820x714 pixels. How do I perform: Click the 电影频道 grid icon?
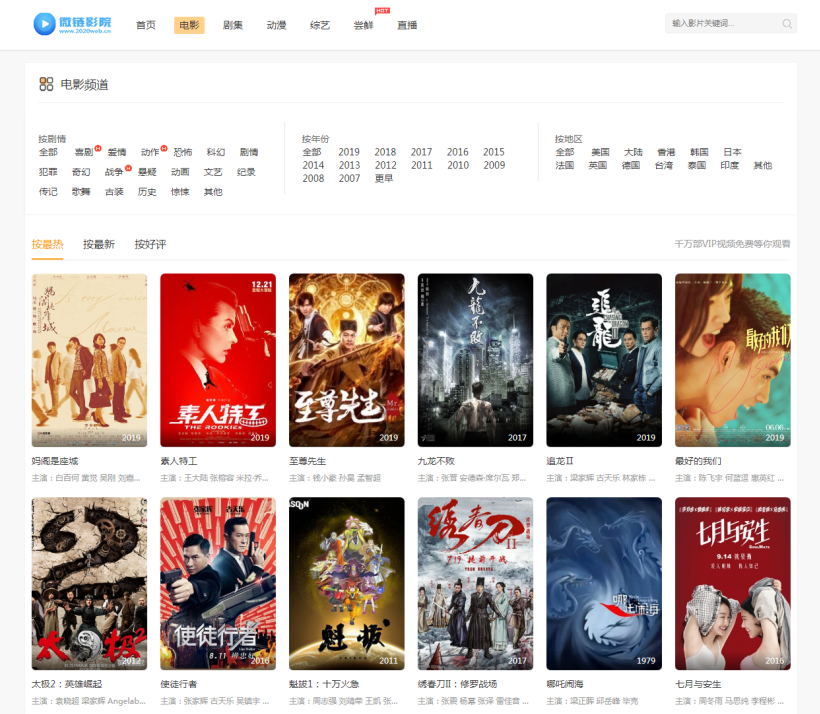point(46,84)
